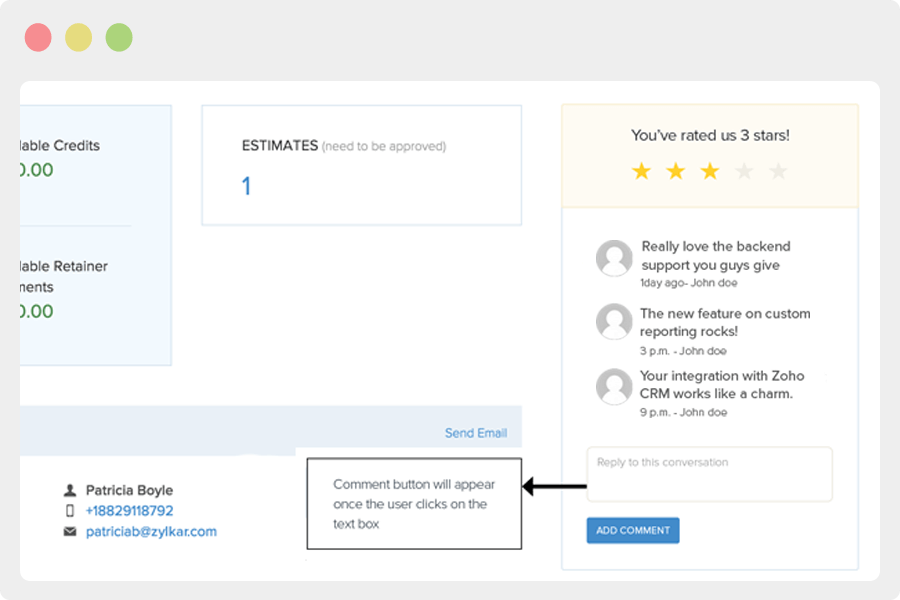Click the first rating star
900x600 pixels.
(x=642, y=172)
